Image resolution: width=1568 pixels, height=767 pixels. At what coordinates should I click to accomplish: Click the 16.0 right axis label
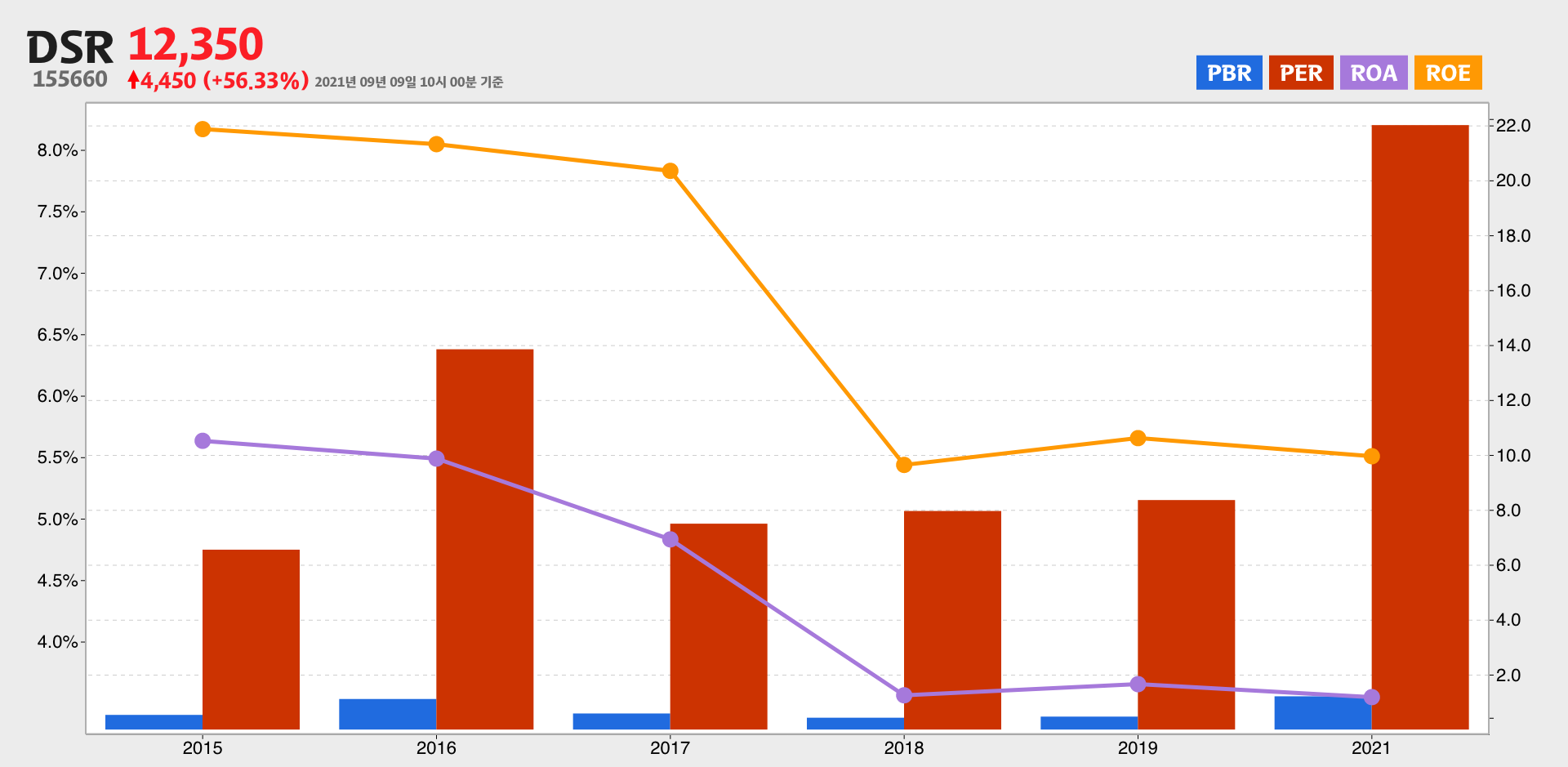point(1513,291)
